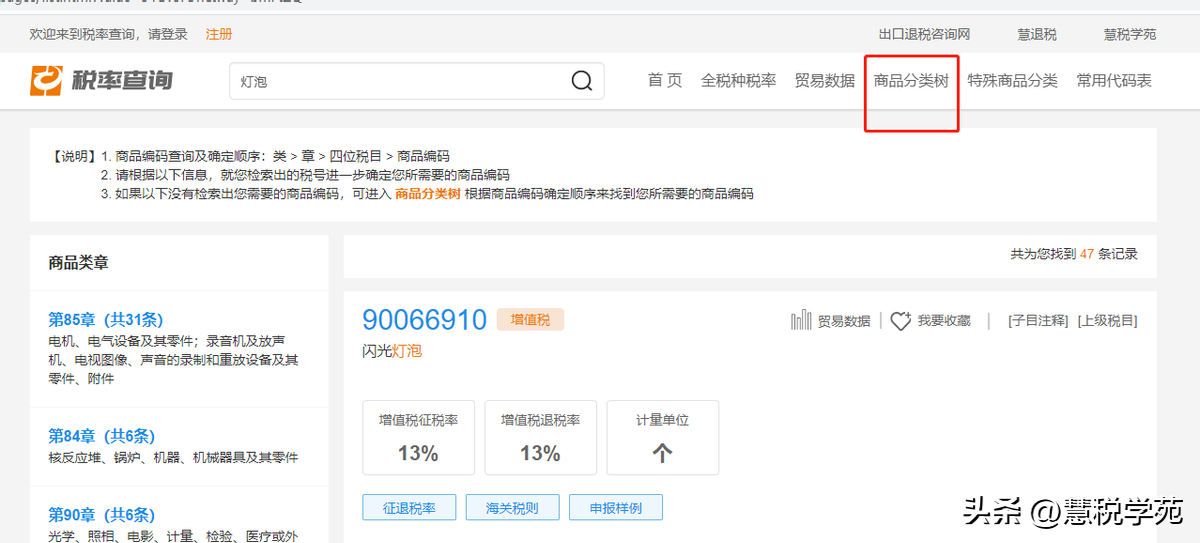Expand 第85章 category in sidebar
The width and height of the screenshot is (1200, 543).
[x=105, y=320]
